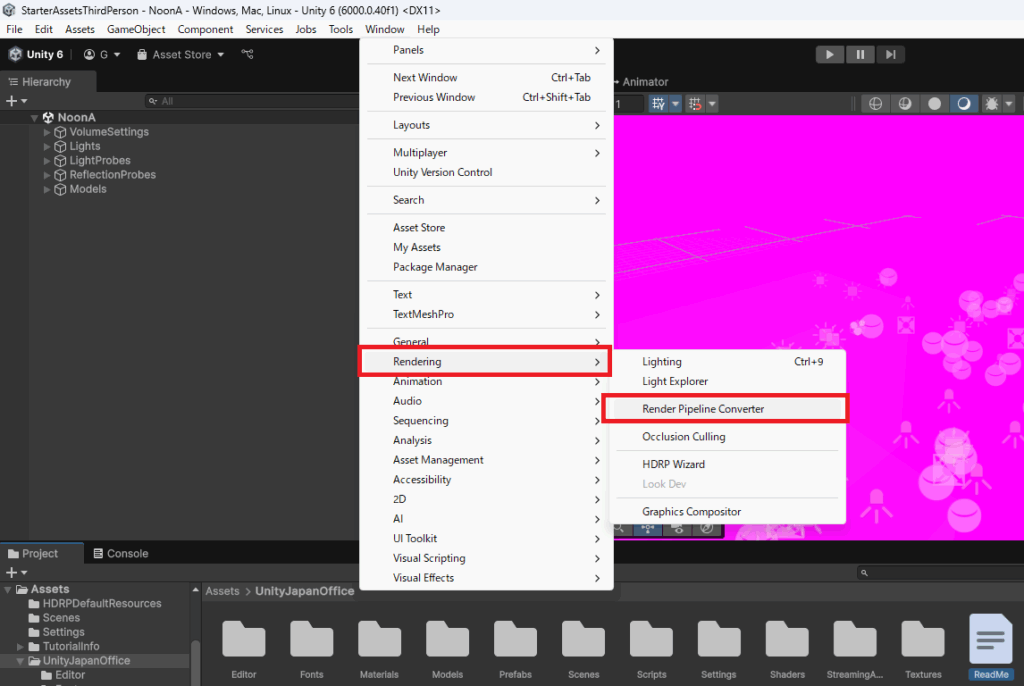Click the plus create button in Hierarchy

coord(11,101)
